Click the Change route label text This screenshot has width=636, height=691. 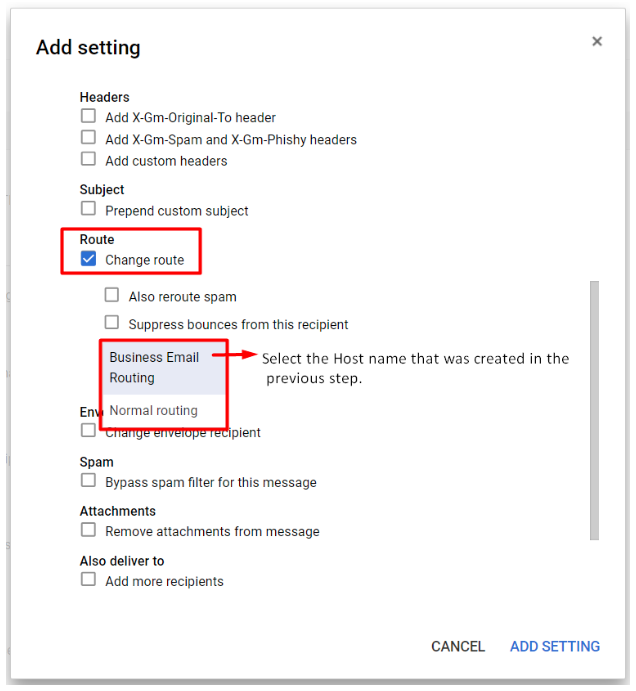145,260
